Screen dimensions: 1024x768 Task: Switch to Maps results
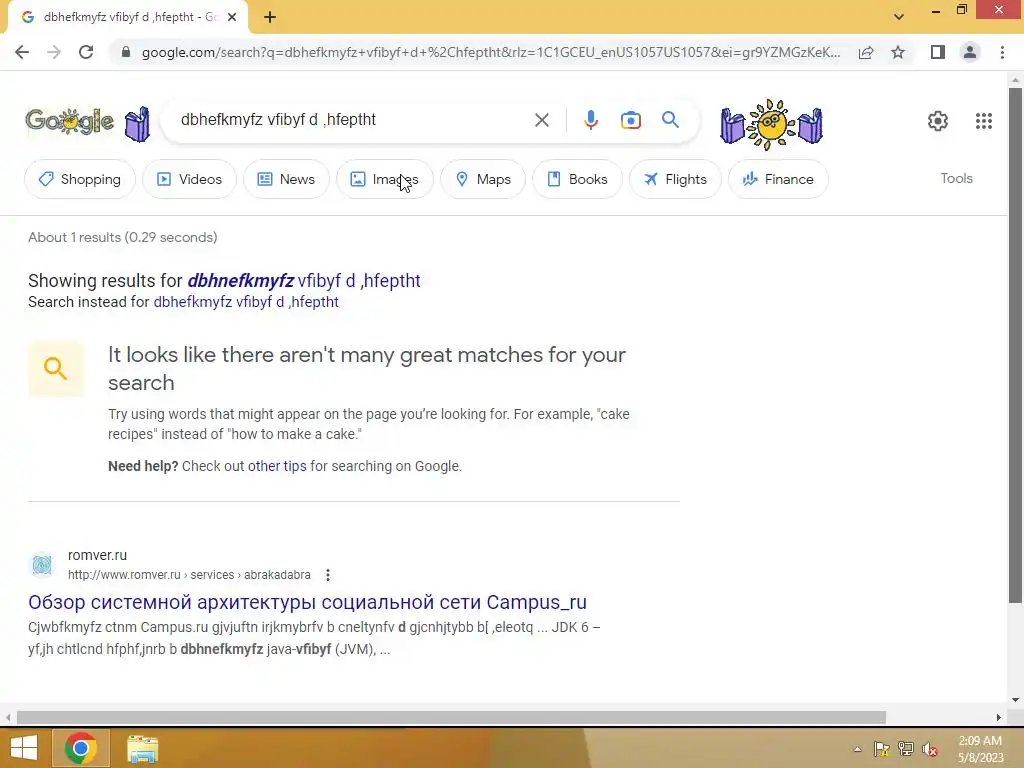tap(483, 179)
